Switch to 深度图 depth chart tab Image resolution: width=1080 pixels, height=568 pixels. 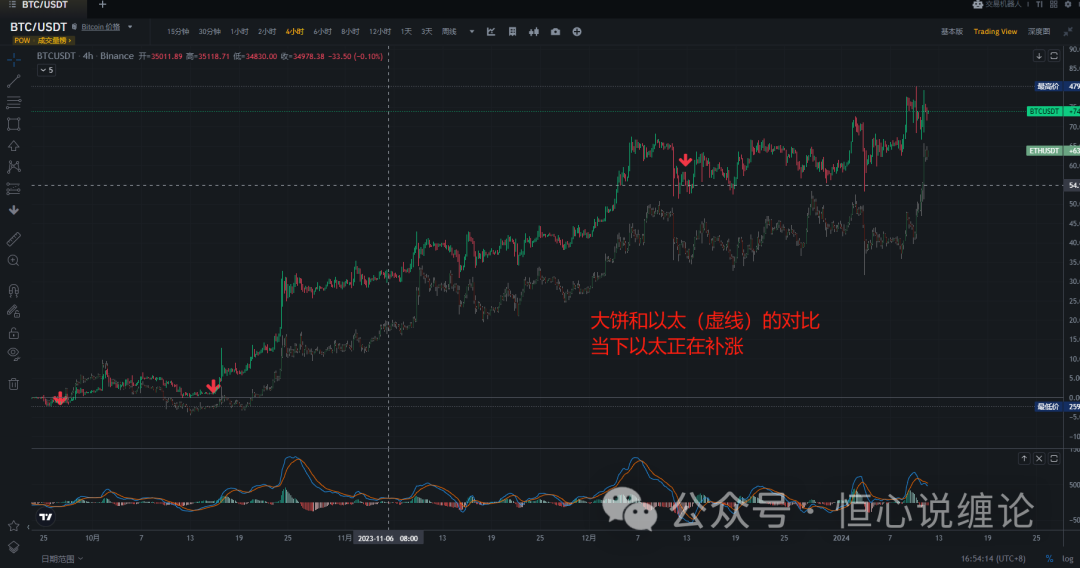[x=1039, y=32]
